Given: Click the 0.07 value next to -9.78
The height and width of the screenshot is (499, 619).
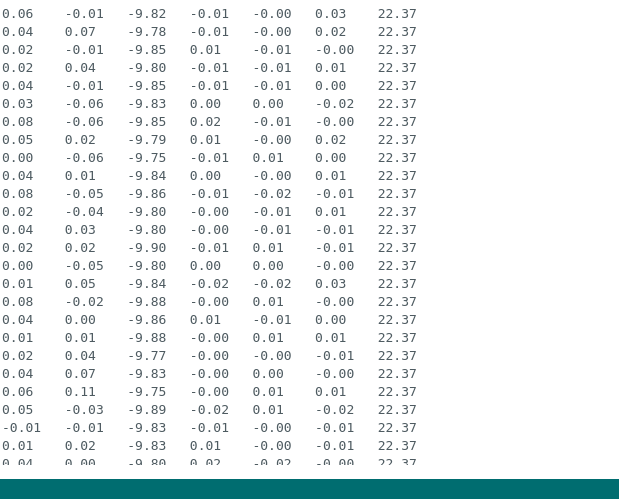Looking at the screenshot, I should pyautogui.click(x=80, y=32).
